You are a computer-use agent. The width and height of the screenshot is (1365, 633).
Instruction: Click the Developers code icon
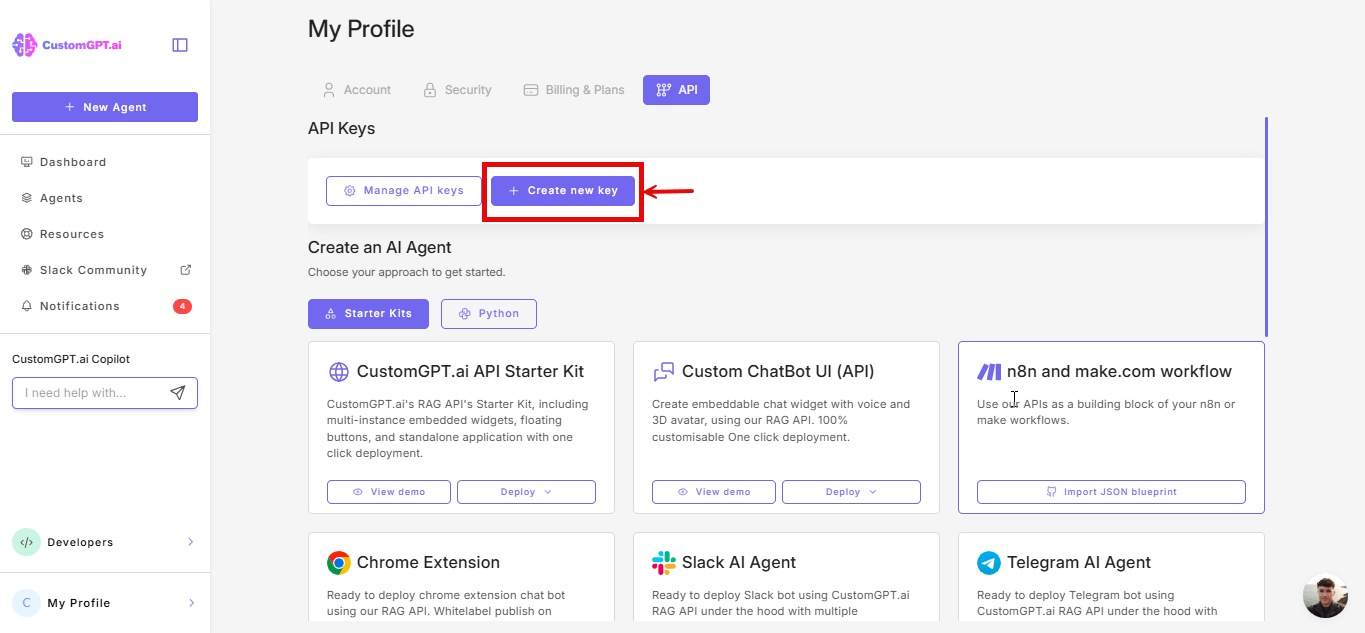pyautogui.click(x=26, y=542)
